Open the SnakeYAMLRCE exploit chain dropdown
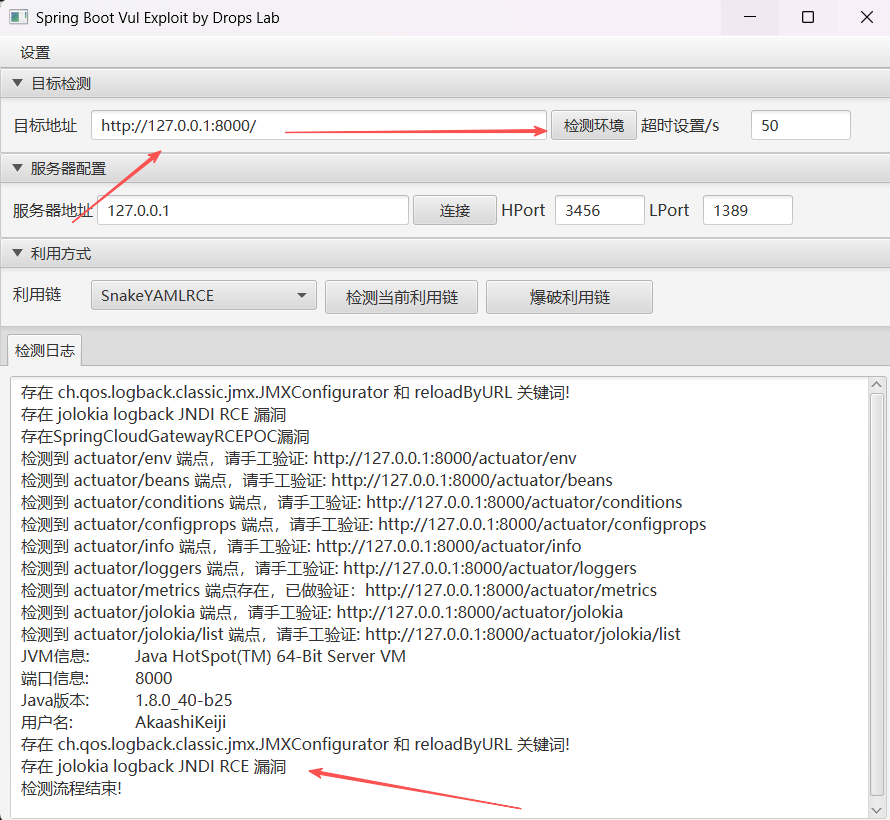Screen dimensions: 890x820 click(x=204, y=296)
